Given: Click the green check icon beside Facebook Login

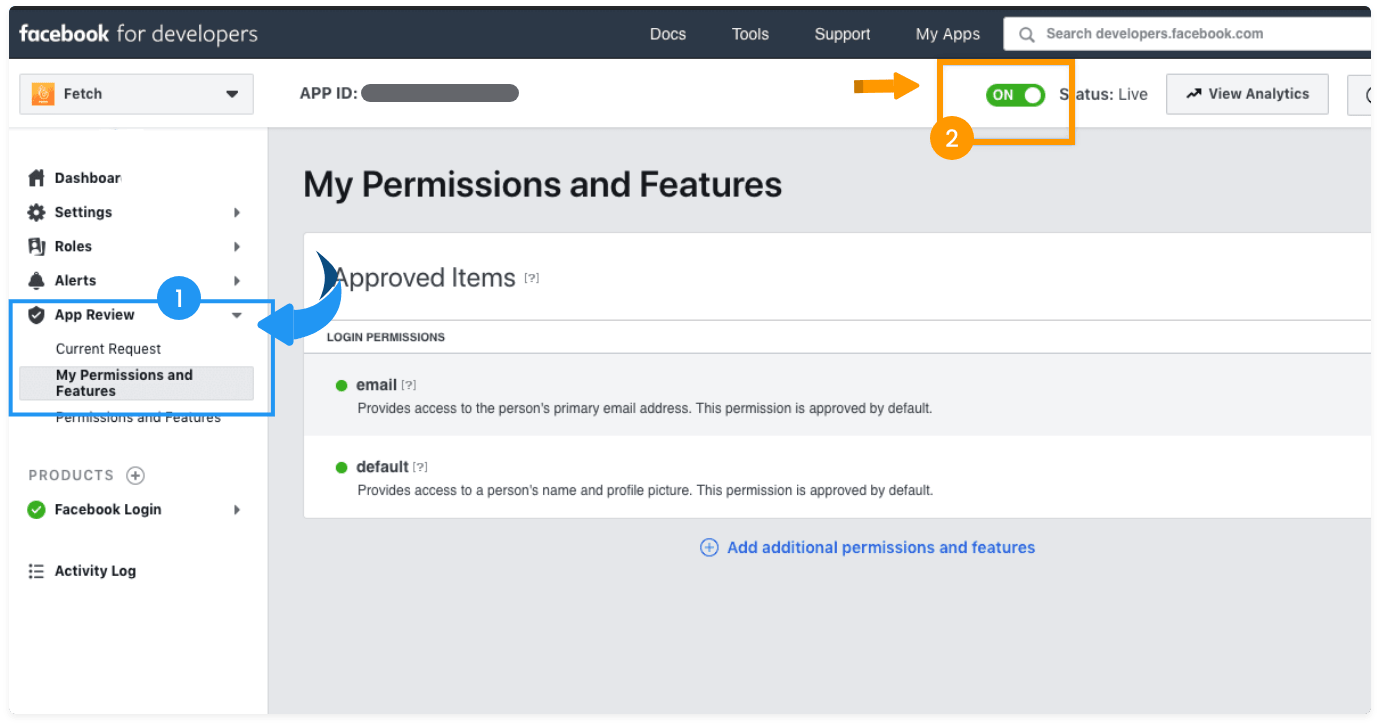Looking at the screenshot, I should [x=36, y=510].
